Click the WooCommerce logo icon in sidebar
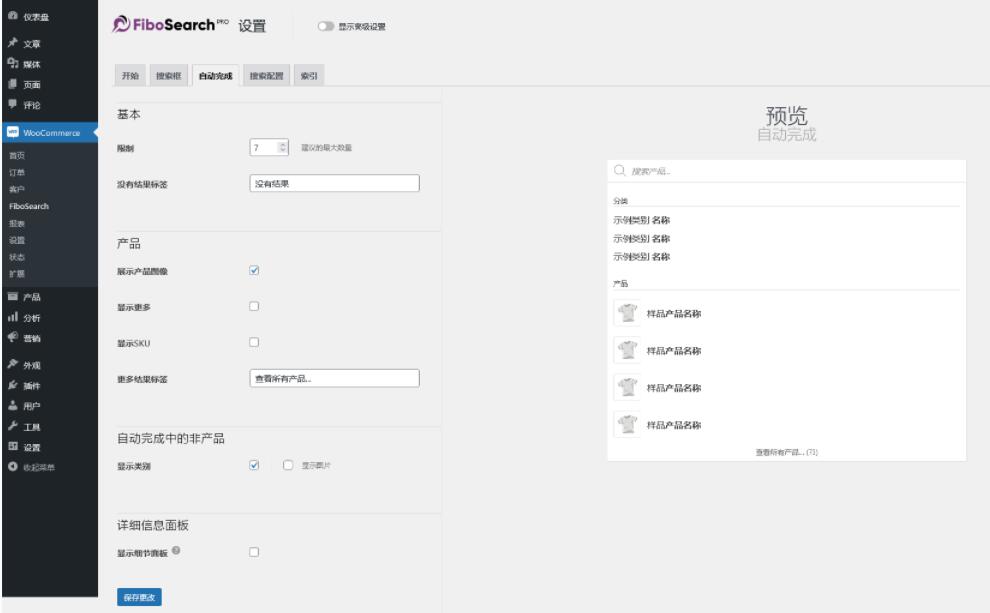 click(x=12, y=133)
